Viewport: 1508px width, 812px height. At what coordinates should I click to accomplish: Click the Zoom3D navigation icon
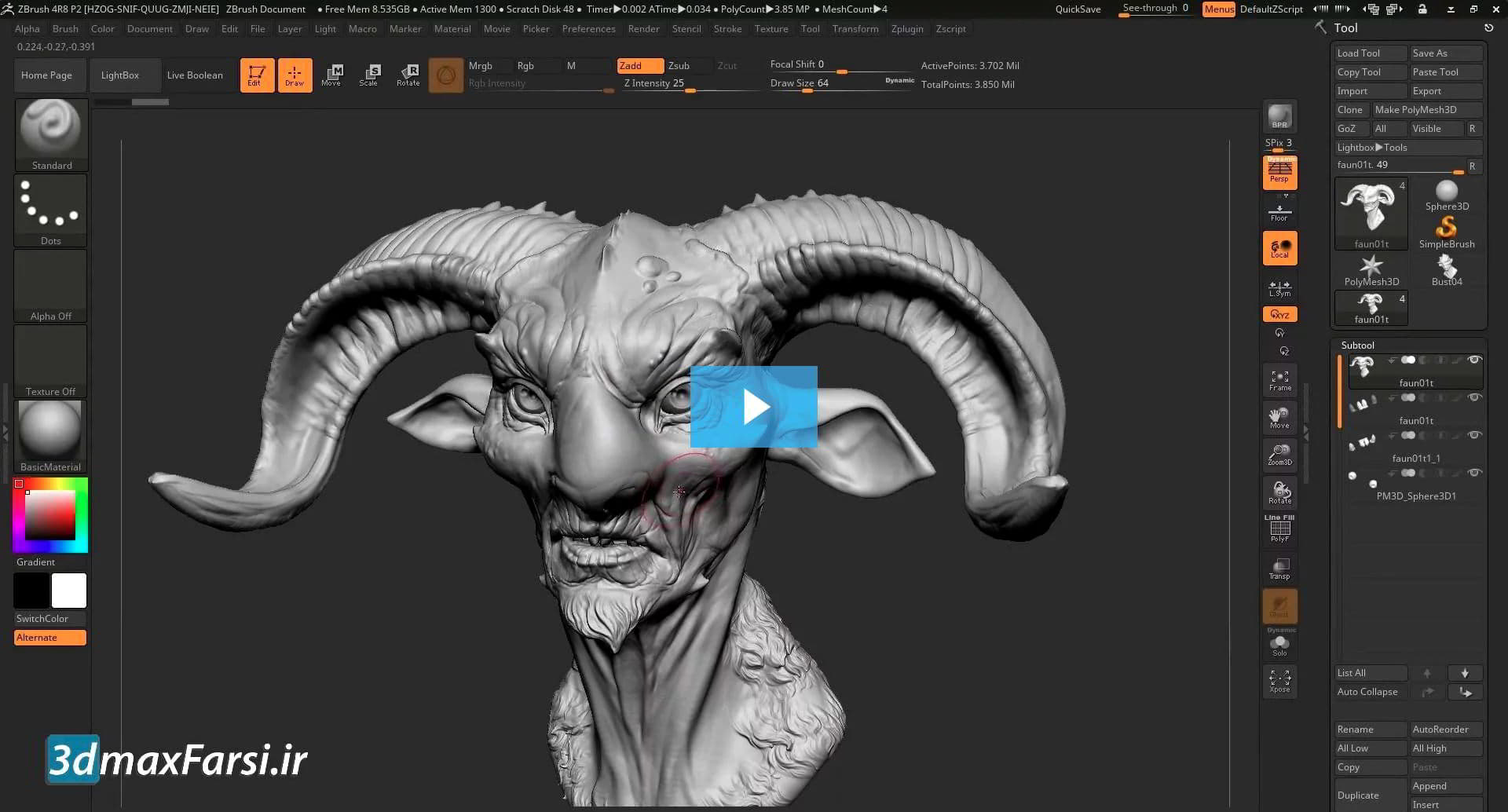coord(1279,455)
